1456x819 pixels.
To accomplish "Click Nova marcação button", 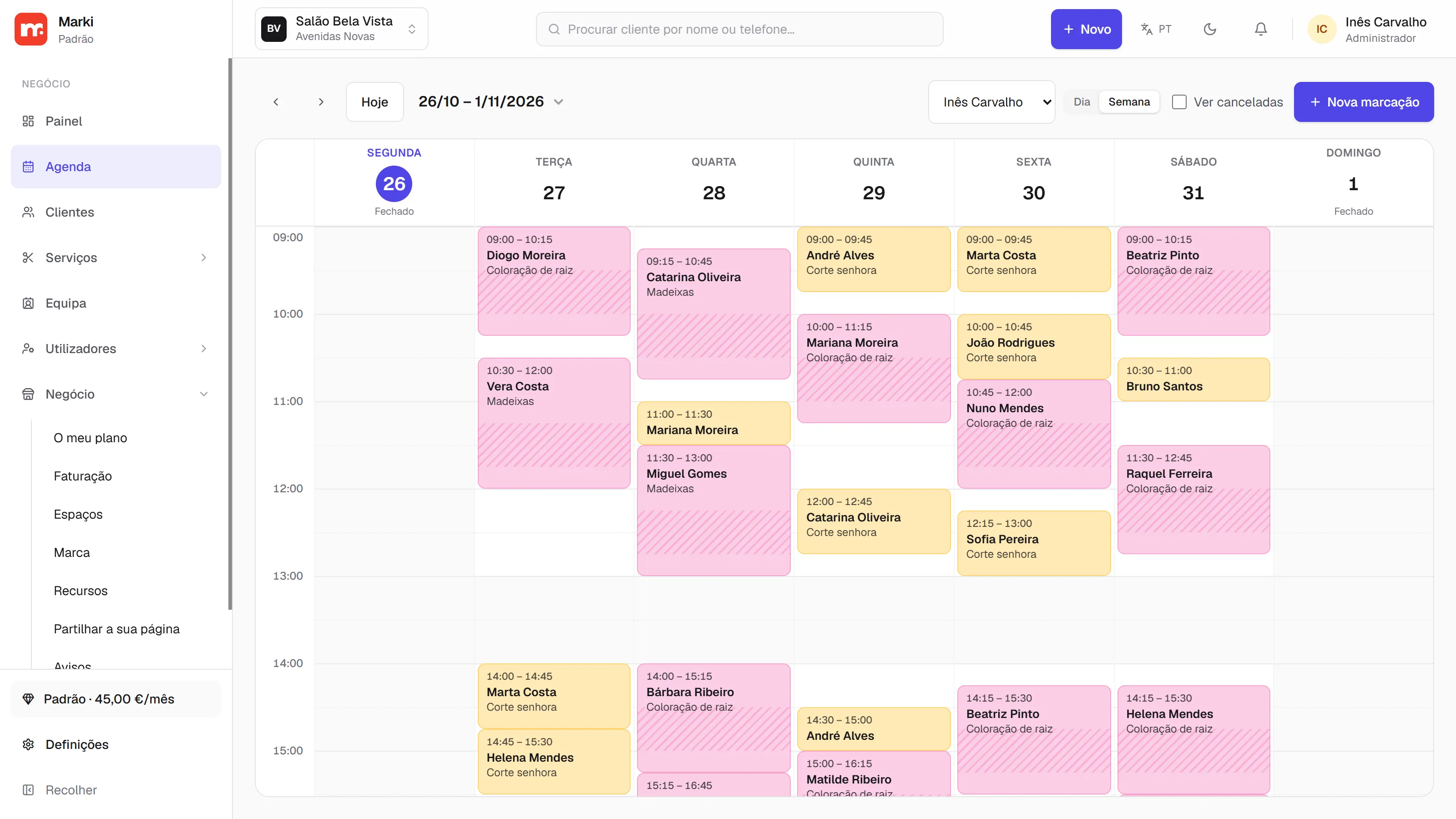I will 1363,102.
